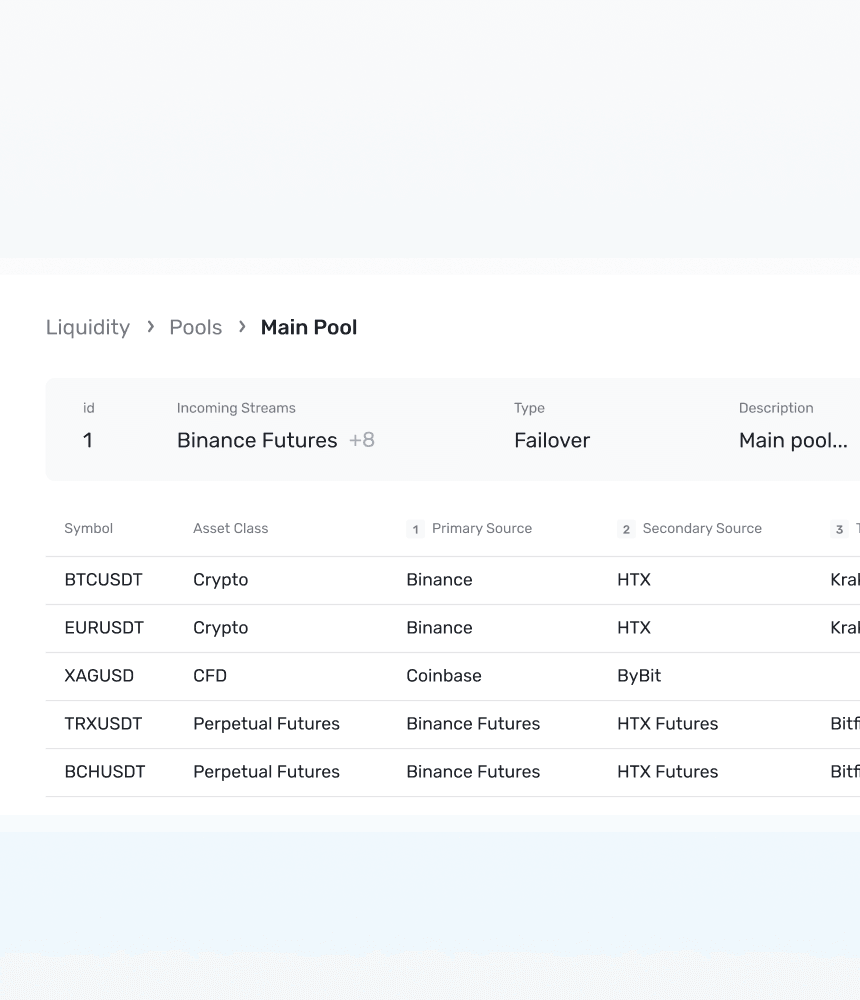Screen dimensions: 860x1000
Task: Click the Incoming Streams label
Action: tap(236, 408)
